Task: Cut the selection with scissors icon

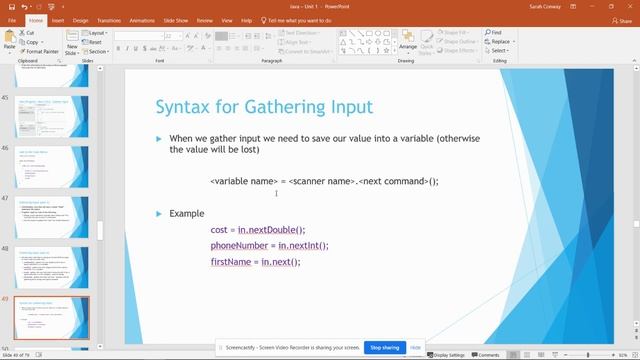Action: coord(27,33)
